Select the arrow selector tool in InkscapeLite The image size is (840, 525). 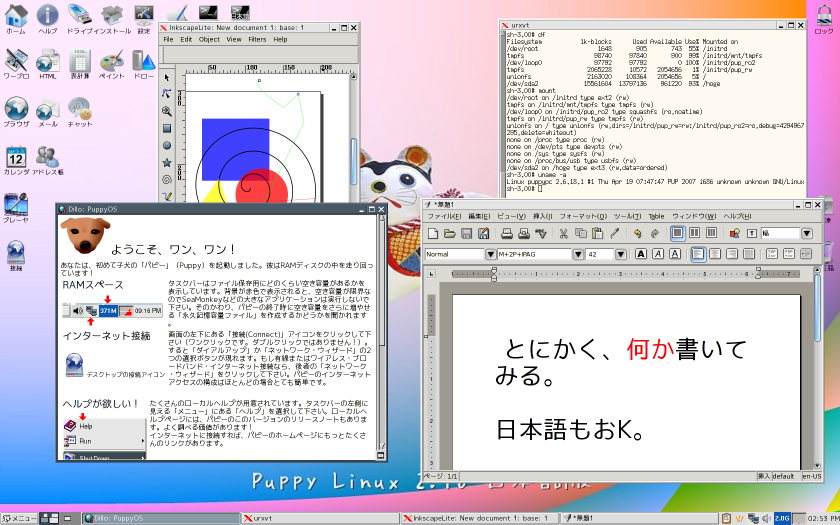(167, 78)
